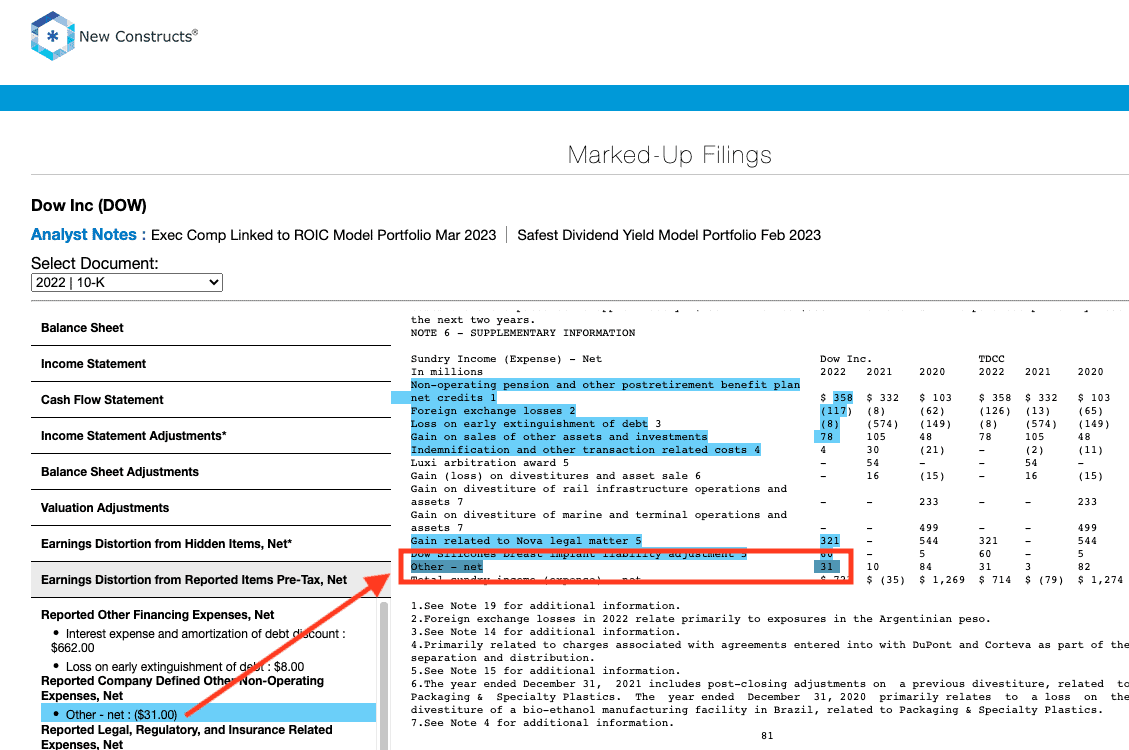Screen dimensions: 1129x750
Task: Click the Dow Inc (DOW) company heading
Action: tap(89, 206)
